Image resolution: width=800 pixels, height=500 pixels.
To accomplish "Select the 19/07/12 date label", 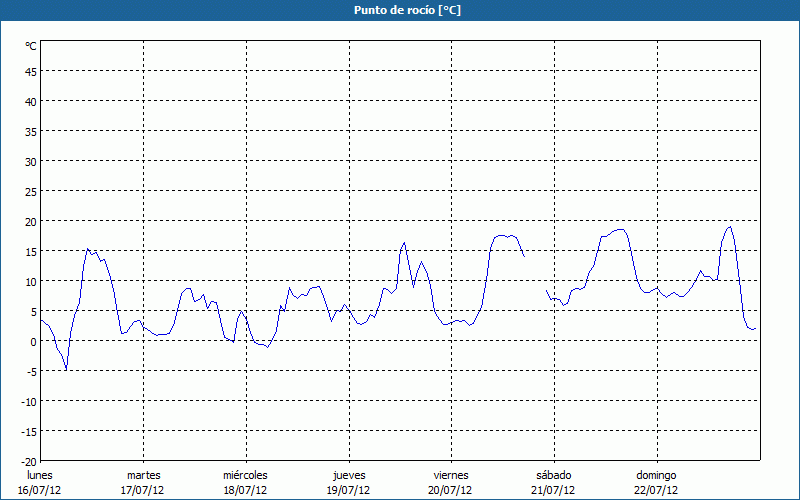I will pos(348,490).
